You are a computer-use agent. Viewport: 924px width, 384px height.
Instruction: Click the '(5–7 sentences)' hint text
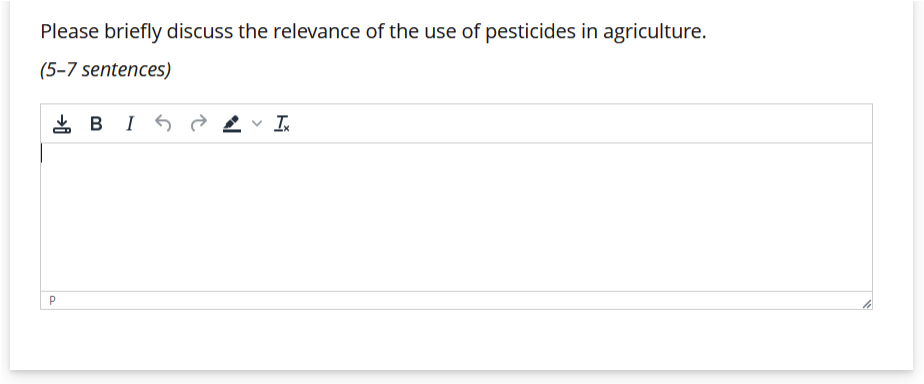point(105,69)
